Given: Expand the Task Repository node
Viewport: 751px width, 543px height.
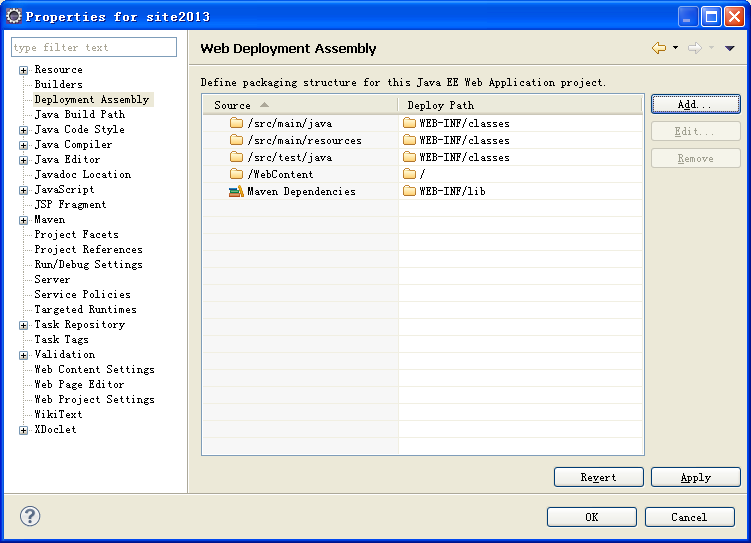Looking at the screenshot, I should (23, 325).
